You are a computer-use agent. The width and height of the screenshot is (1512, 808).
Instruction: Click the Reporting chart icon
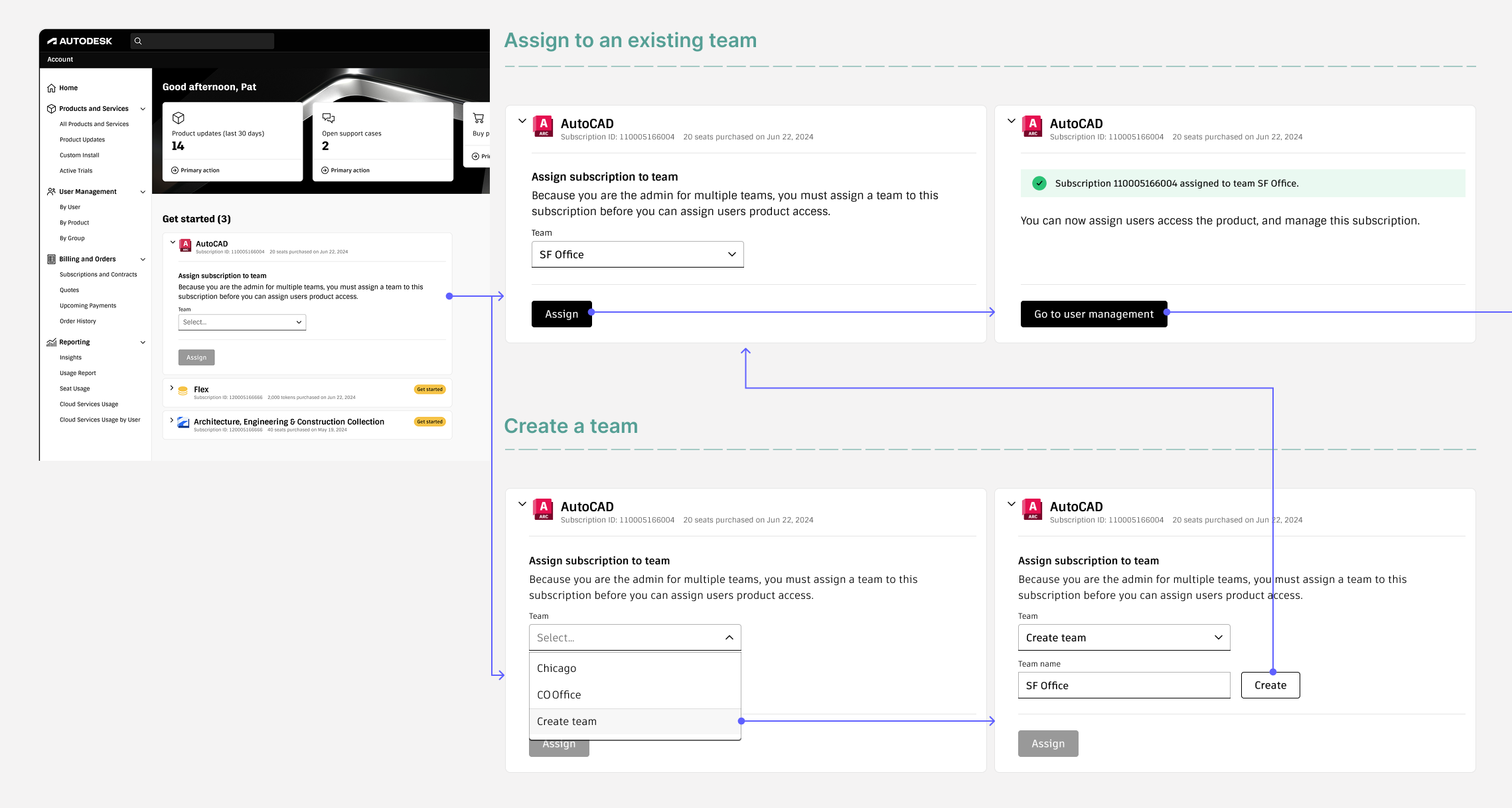[x=51, y=343]
